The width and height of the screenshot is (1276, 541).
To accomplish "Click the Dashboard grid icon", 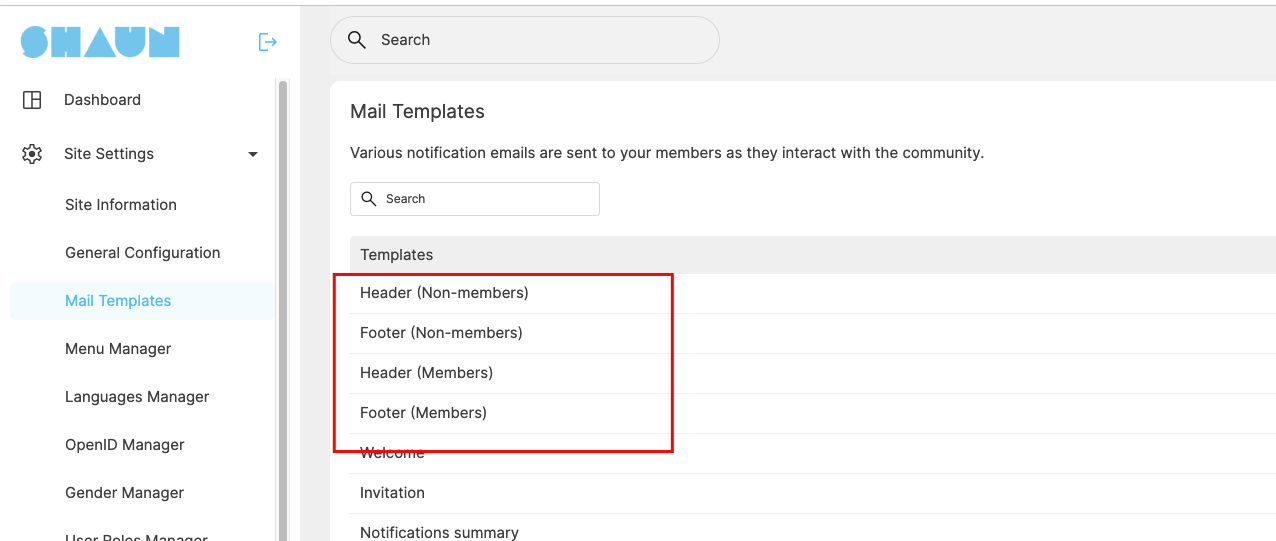I will click(32, 100).
